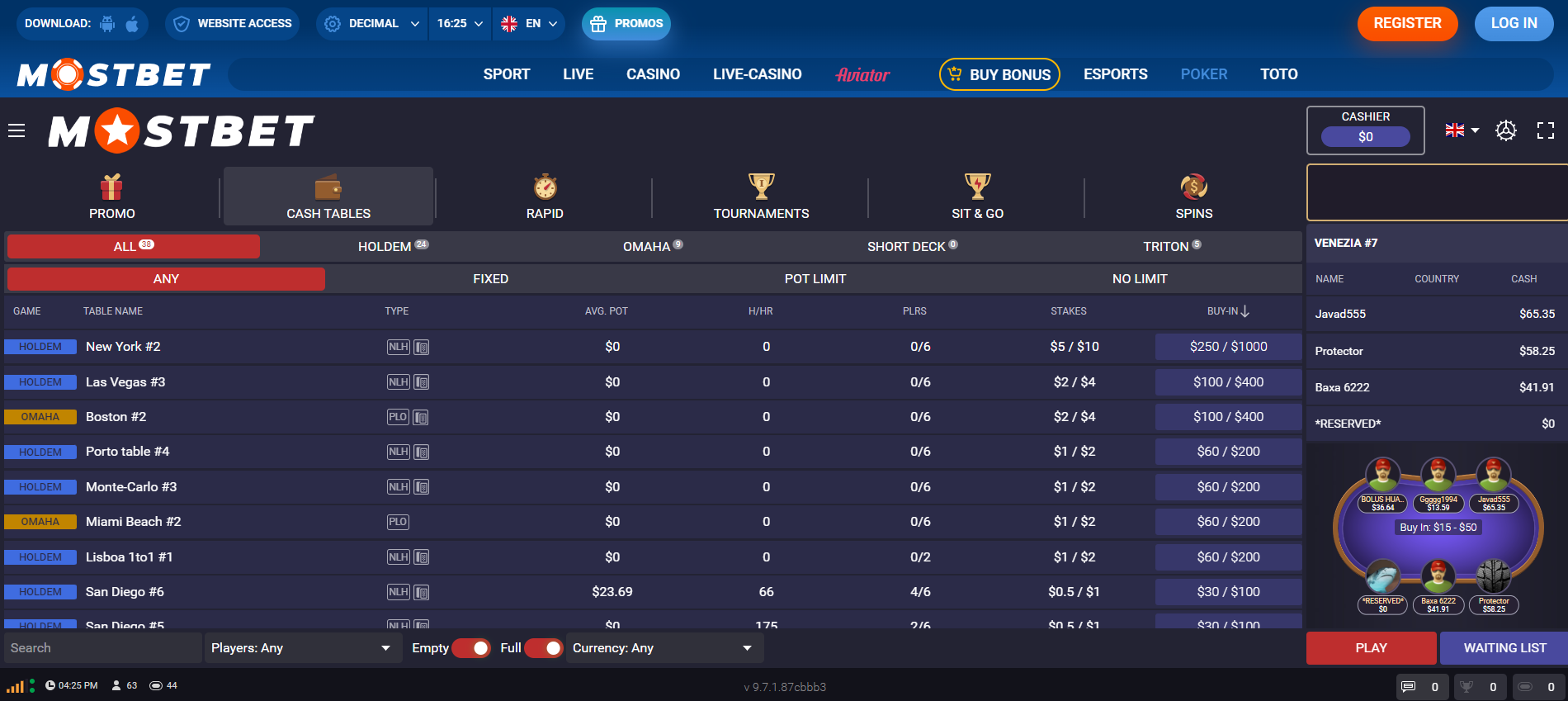Select the Fixed limit filter
Image resolution: width=1568 pixels, height=701 pixels.
pyautogui.click(x=490, y=279)
